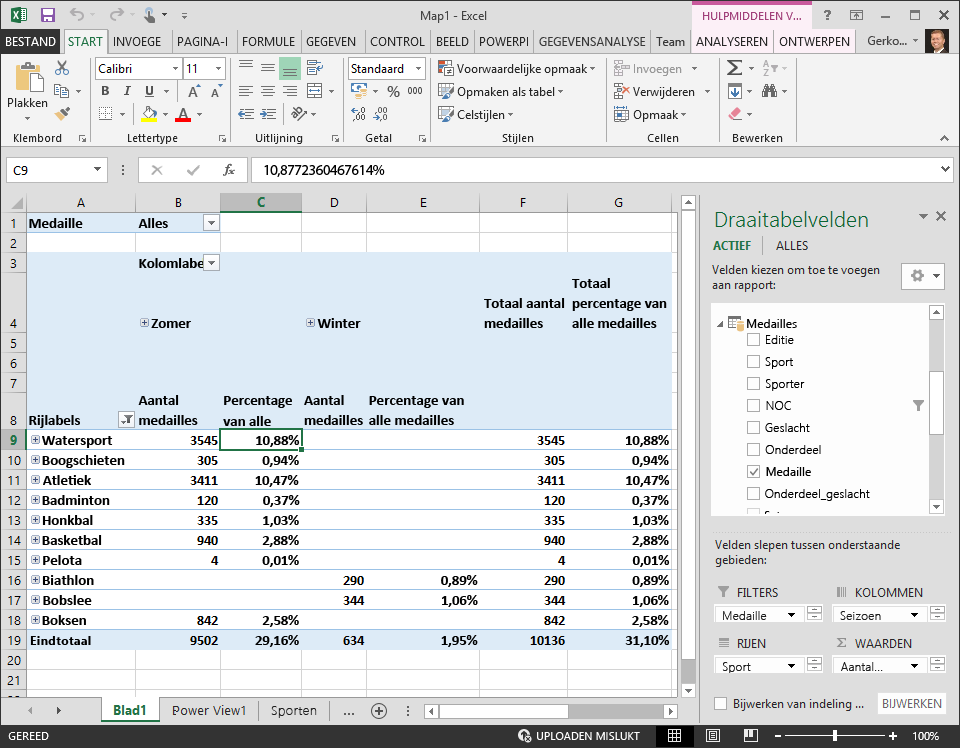Viewport: 960px width, 748px height.
Task: Open the Rijlabels filter dropdown
Action: (x=126, y=420)
